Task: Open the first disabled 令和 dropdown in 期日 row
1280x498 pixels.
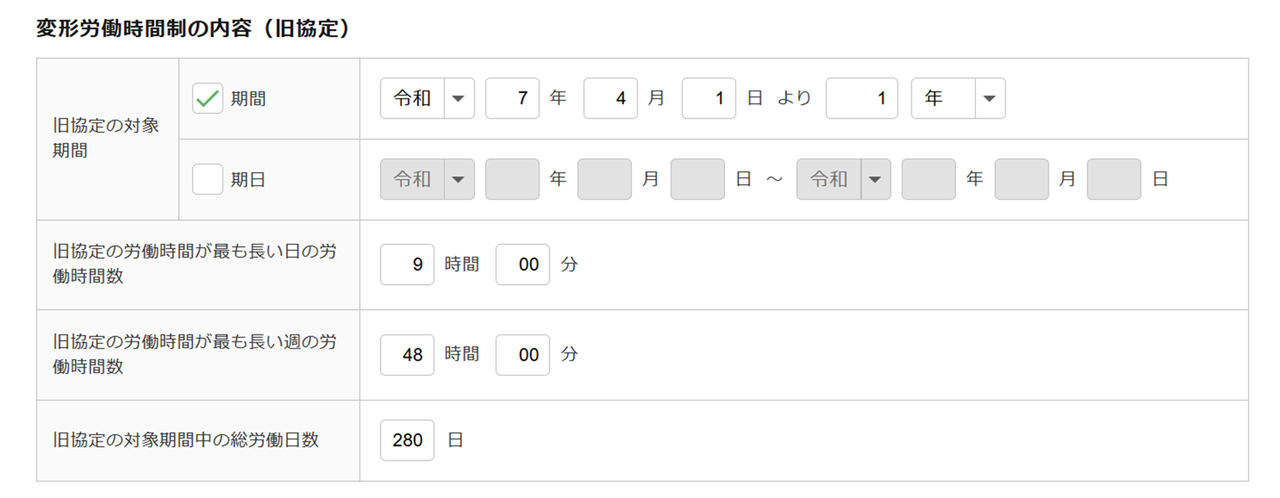Action: [x=427, y=180]
